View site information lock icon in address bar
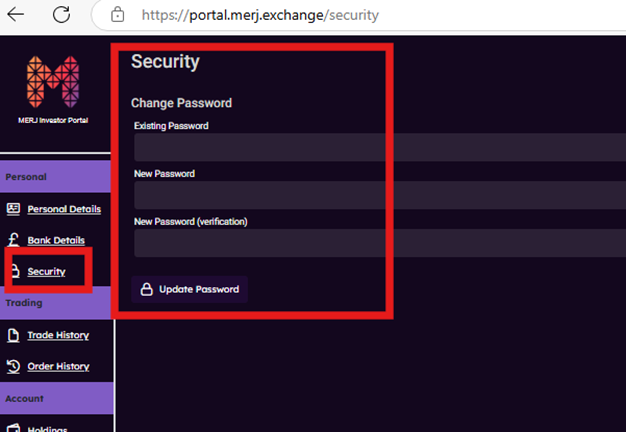The height and width of the screenshot is (432, 626). coord(118,16)
